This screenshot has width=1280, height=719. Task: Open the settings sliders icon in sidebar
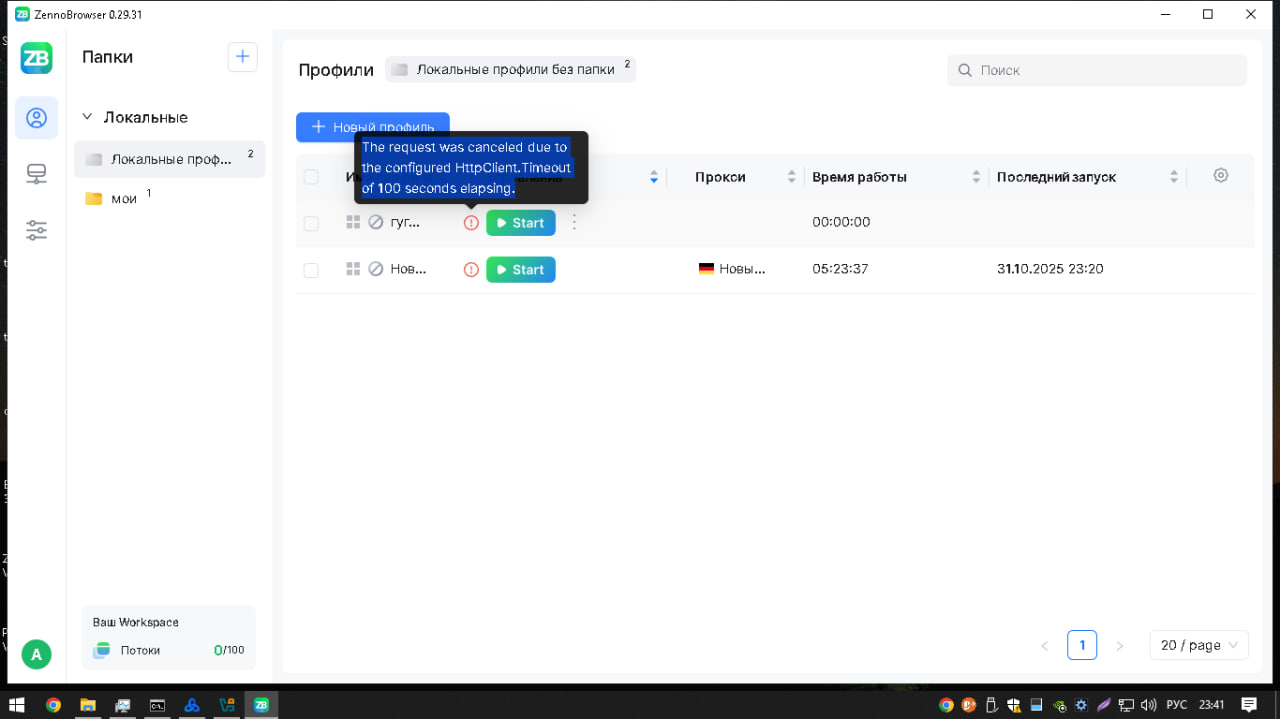tap(36, 231)
